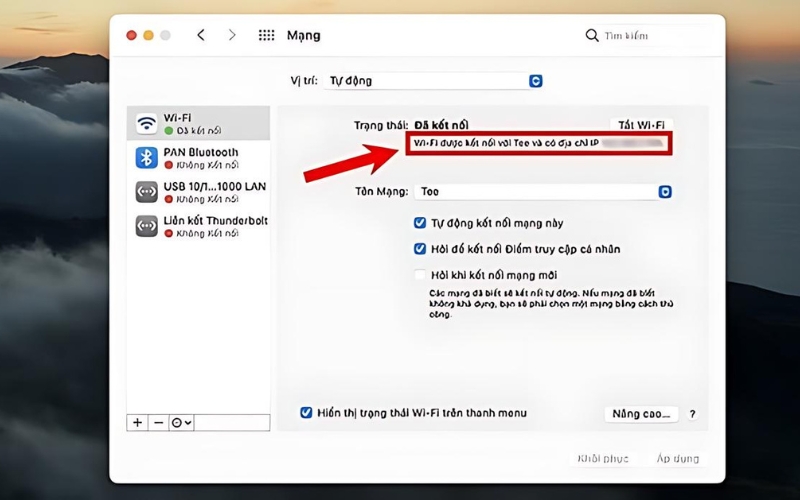This screenshot has width=800, height=500.
Task: Open the help question mark
Action: (692, 414)
